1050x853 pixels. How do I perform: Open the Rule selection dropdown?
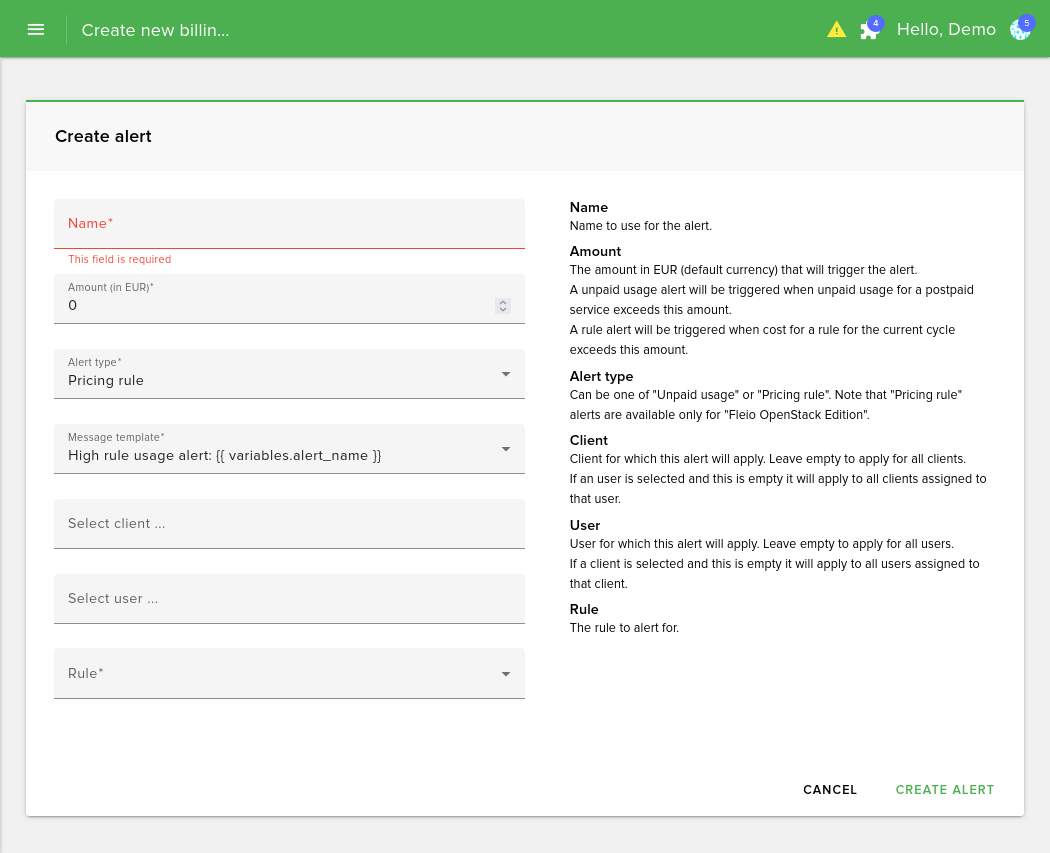(280, 674)
